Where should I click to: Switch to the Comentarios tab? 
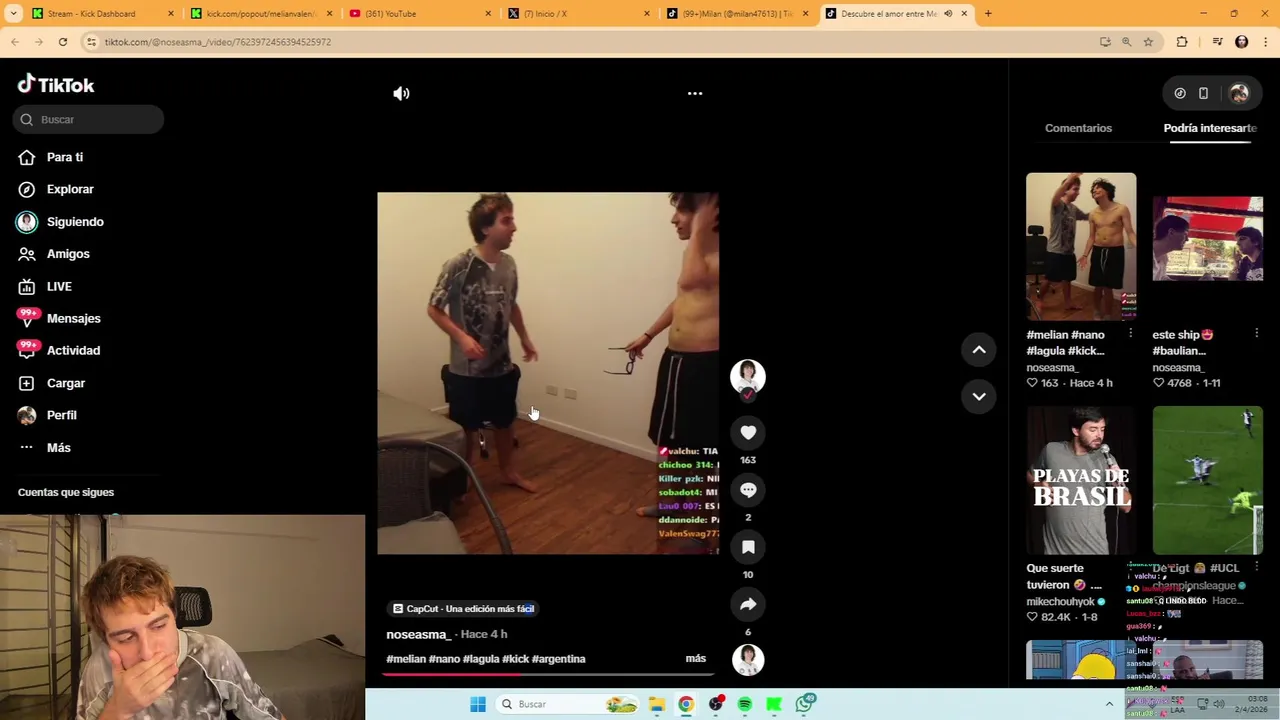click(x=1078, y=128)
